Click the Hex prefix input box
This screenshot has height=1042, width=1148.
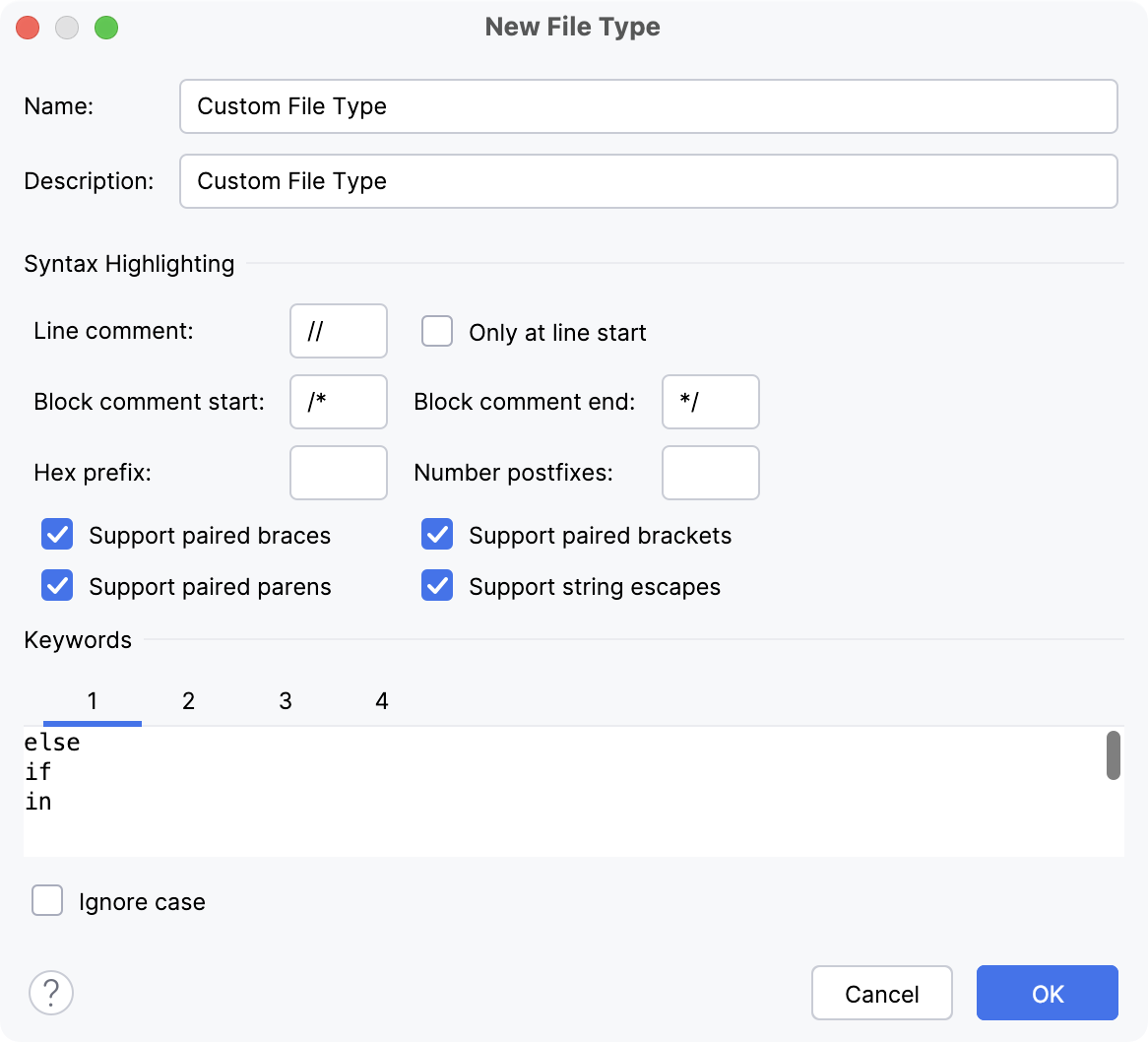point(338,473)
